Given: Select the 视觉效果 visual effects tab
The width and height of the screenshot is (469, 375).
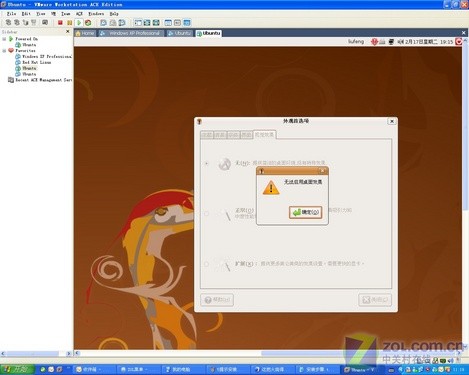Looking at the screenshot, I should click(264, 135).
